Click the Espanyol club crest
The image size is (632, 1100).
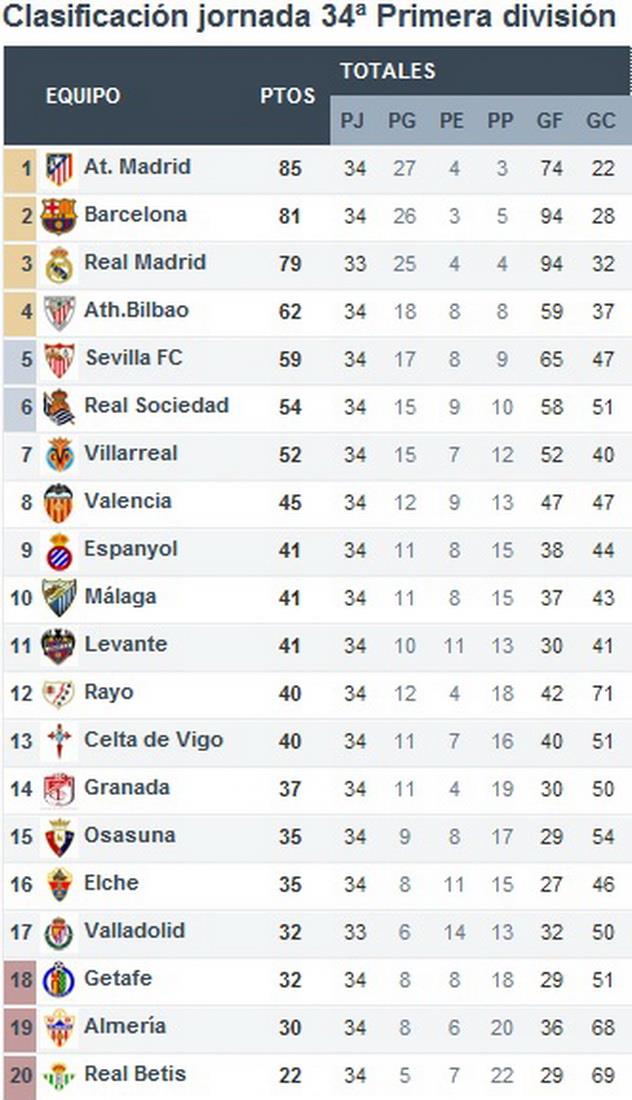point(59,551)
